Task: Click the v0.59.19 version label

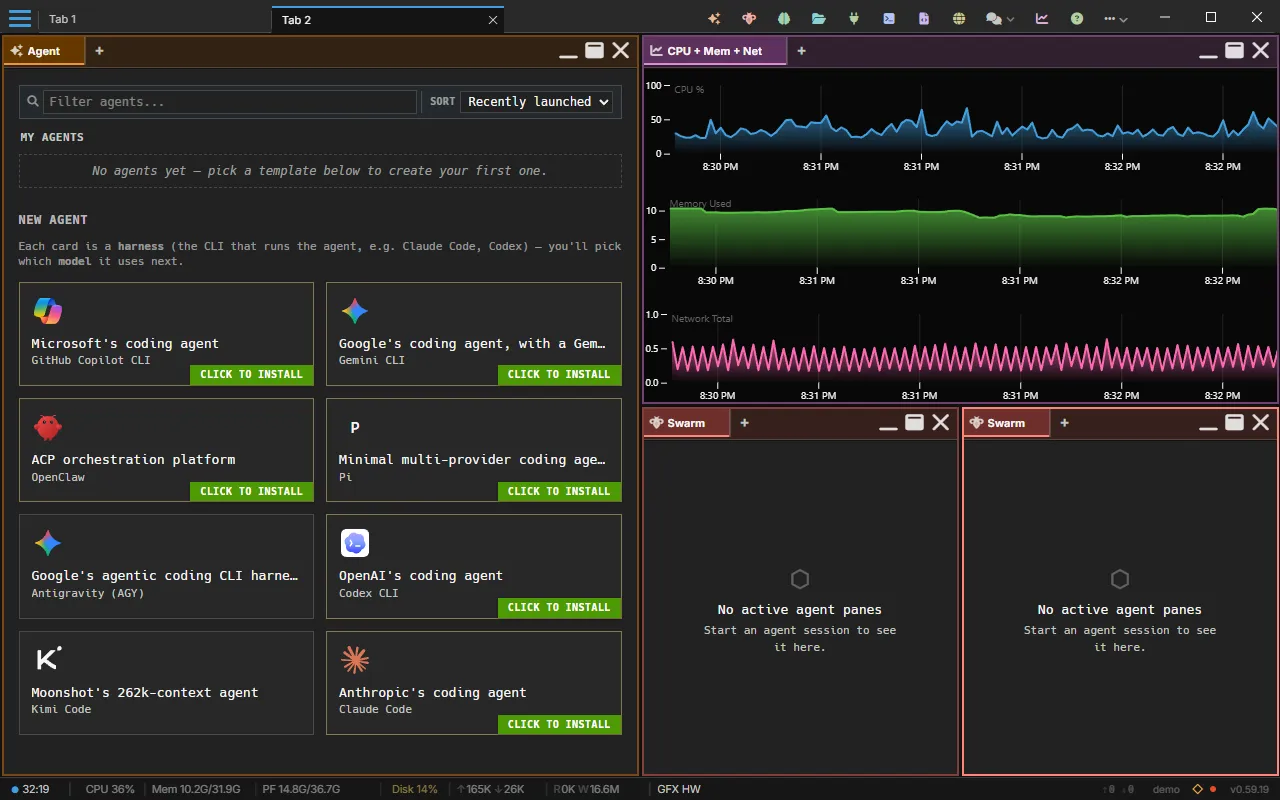Action: [x=1250, y=789]
